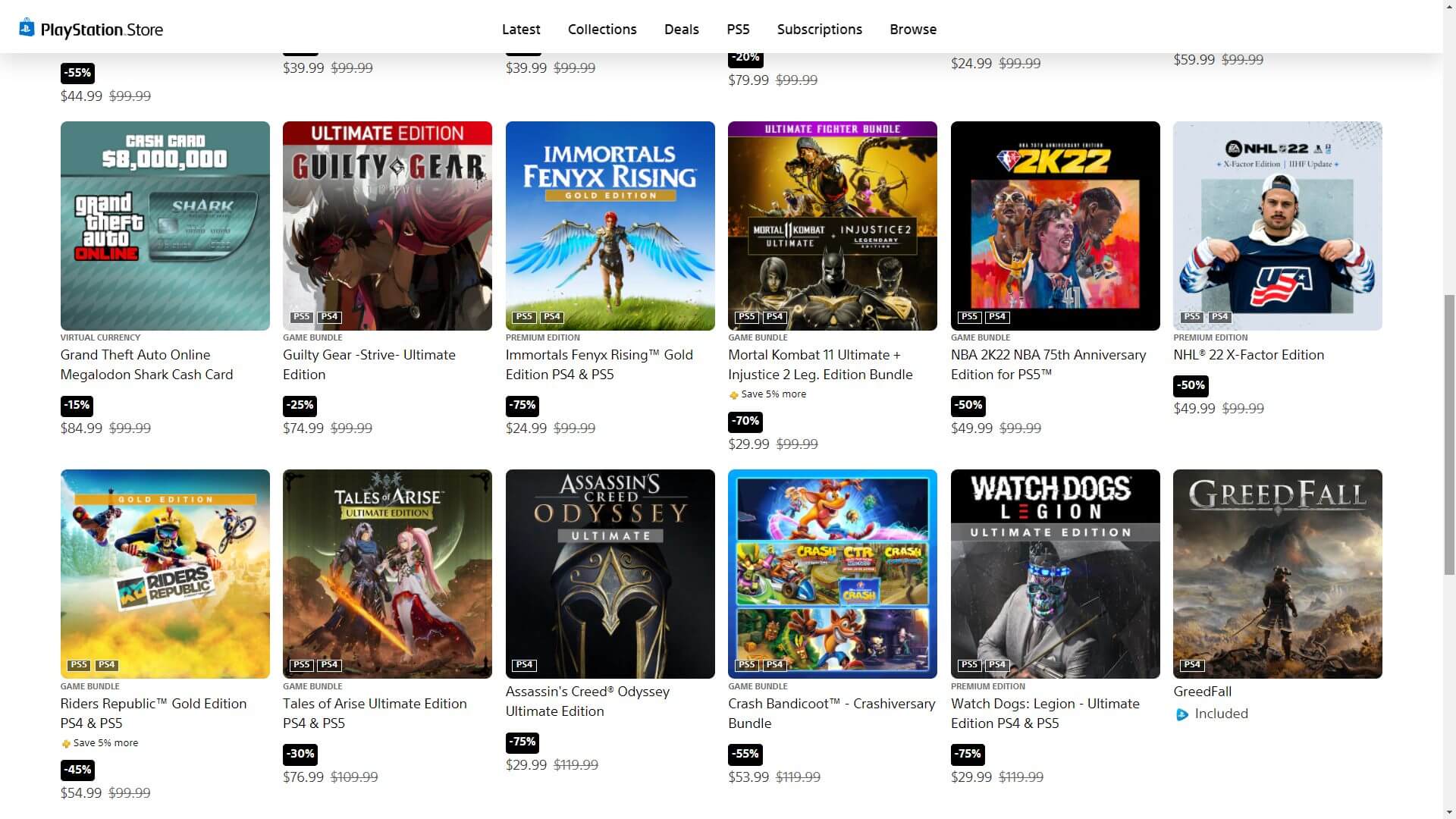Click PS Now icon beside GreedFall Included

(1181, 714)
